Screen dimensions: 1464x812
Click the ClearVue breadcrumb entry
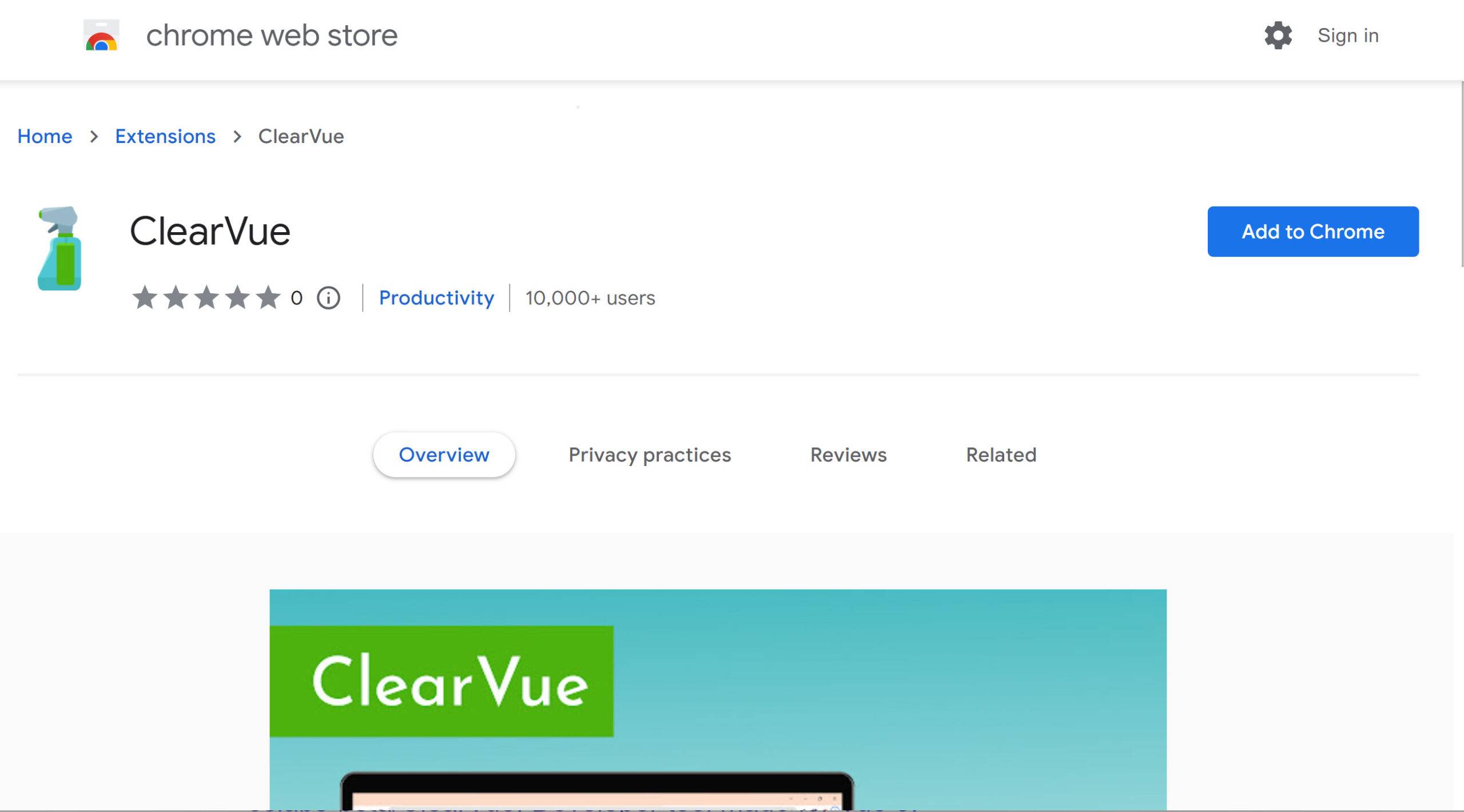301,136
